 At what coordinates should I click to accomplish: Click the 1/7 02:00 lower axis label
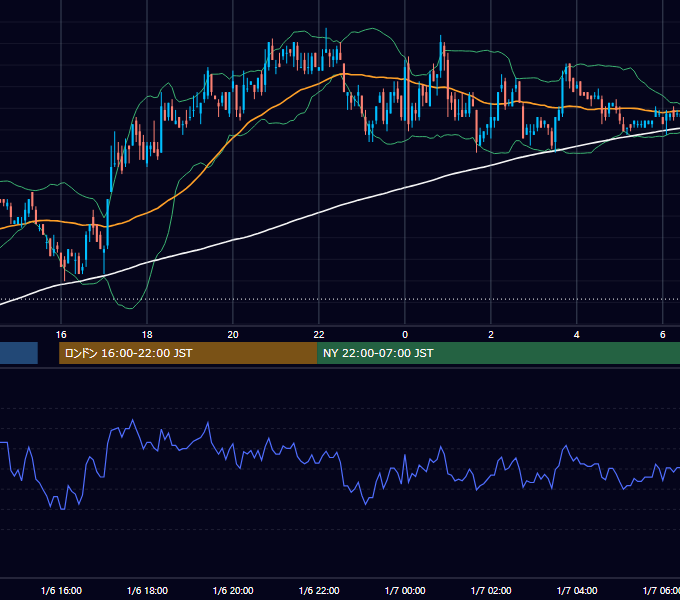pos(491,590)
